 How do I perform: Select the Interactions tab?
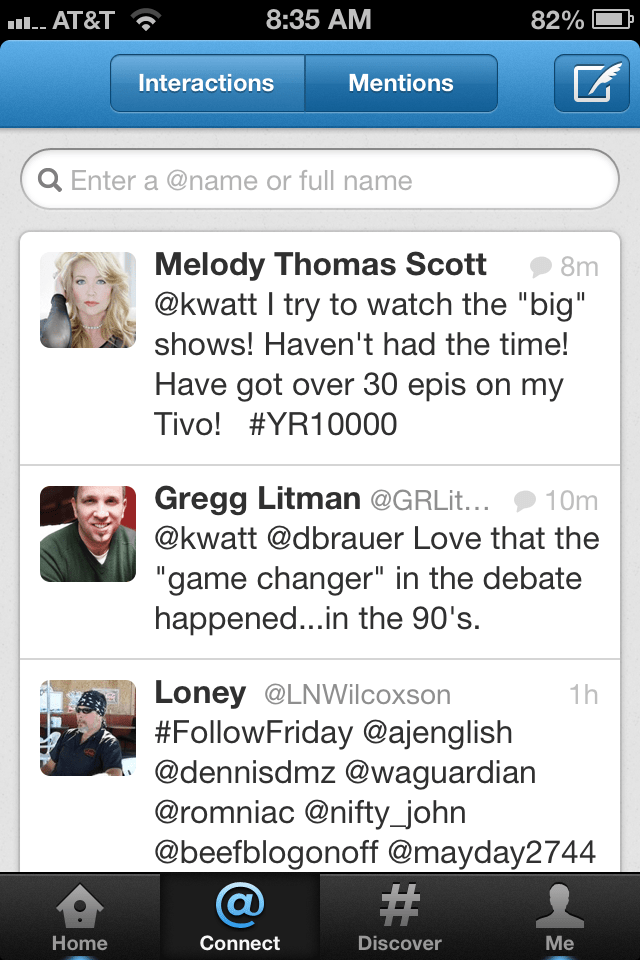pos(207,84)
